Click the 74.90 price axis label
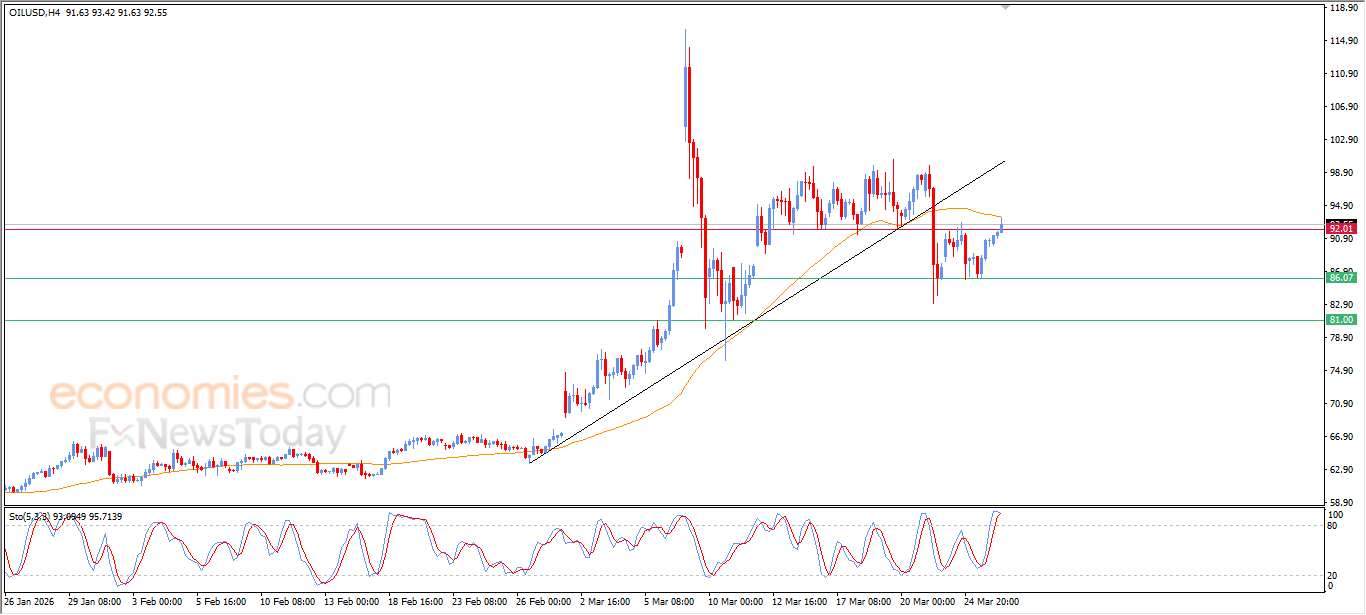This screenshot has width=1366, height=615. pos(1342,371)
